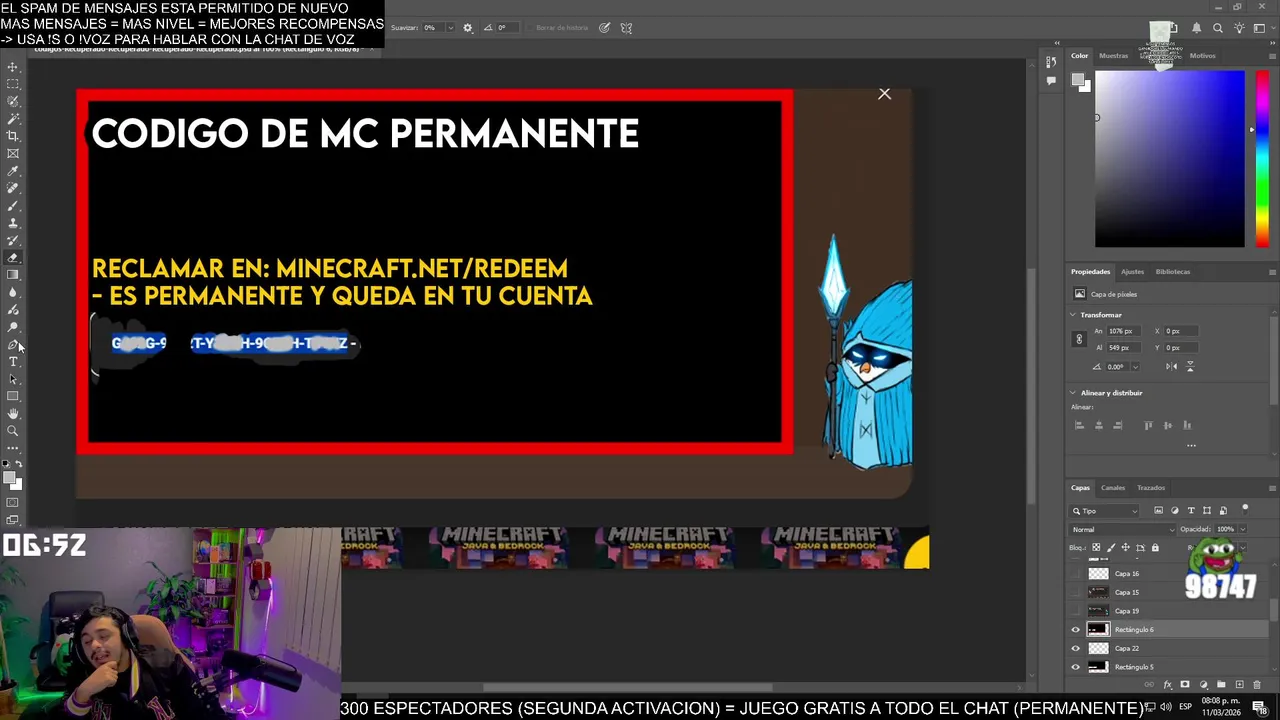Select the Magic Wand tool

point(13,119)
